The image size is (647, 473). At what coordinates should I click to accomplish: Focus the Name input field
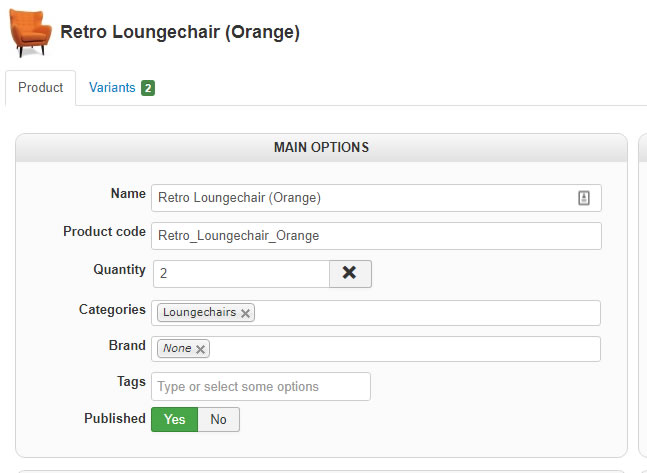360,198
